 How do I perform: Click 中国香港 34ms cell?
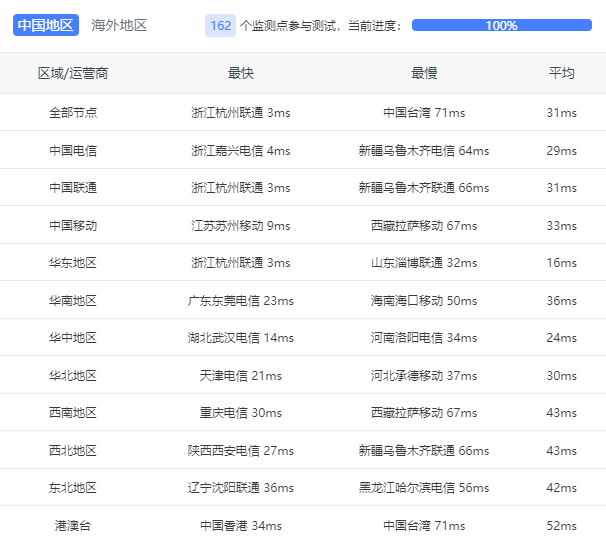coord(240,525)
